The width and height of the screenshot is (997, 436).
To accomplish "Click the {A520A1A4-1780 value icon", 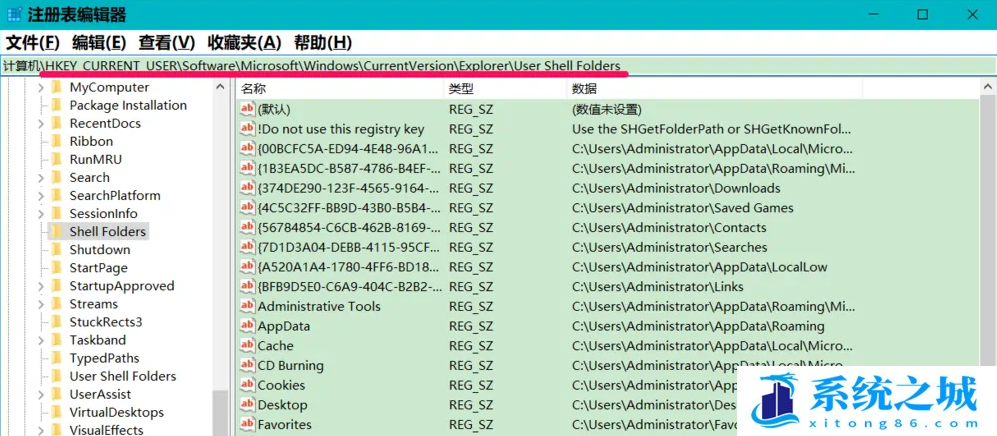I will [247, 267].
